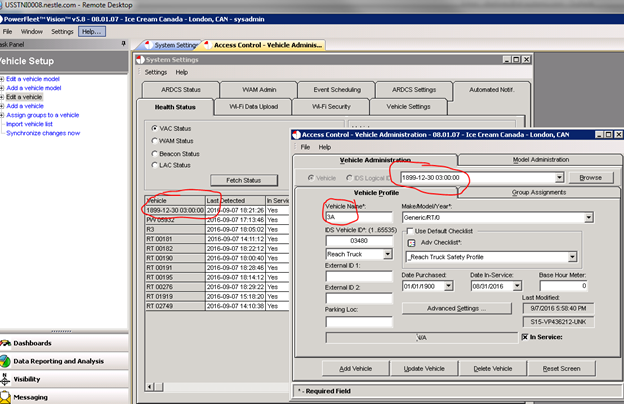Open the Make/Model/Year dropdown

coord(587,217)
